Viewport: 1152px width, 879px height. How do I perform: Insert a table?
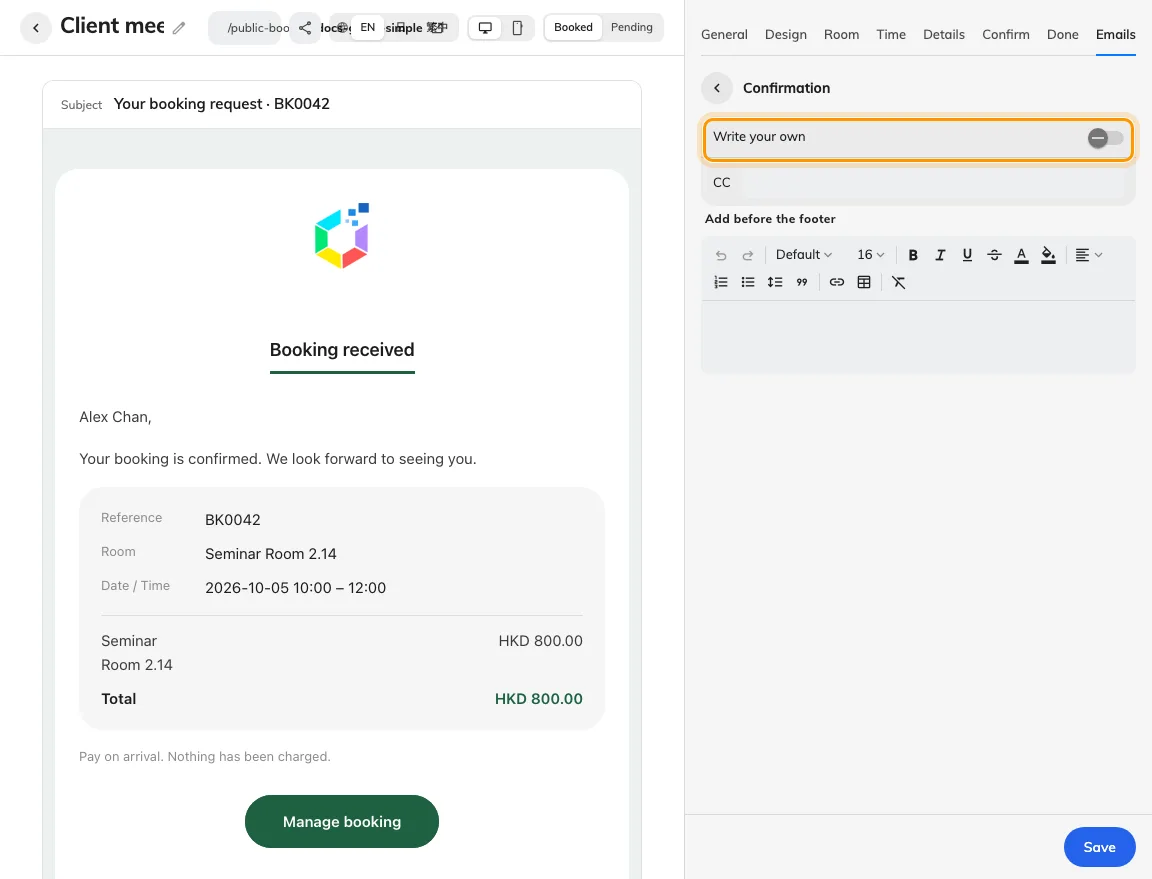pyautogui.click(x=864, y=282)
